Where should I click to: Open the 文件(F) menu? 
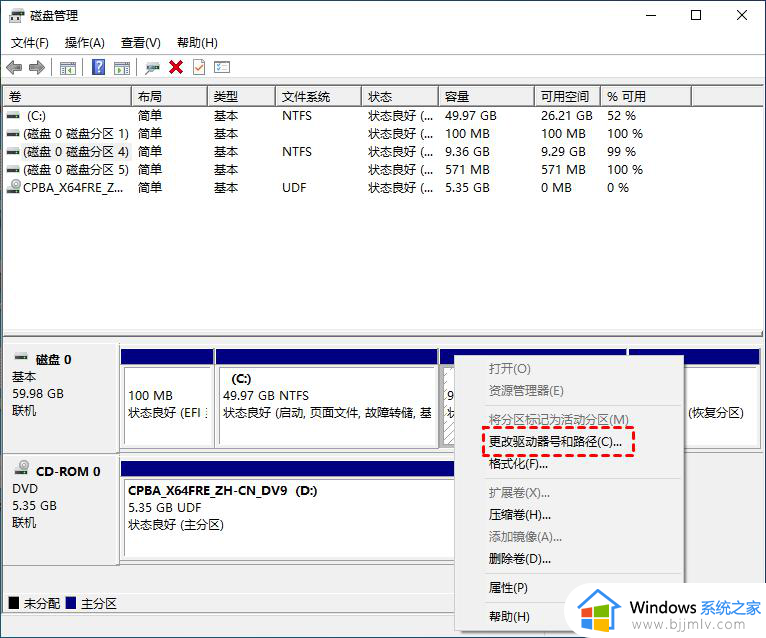tap(30, 43)
